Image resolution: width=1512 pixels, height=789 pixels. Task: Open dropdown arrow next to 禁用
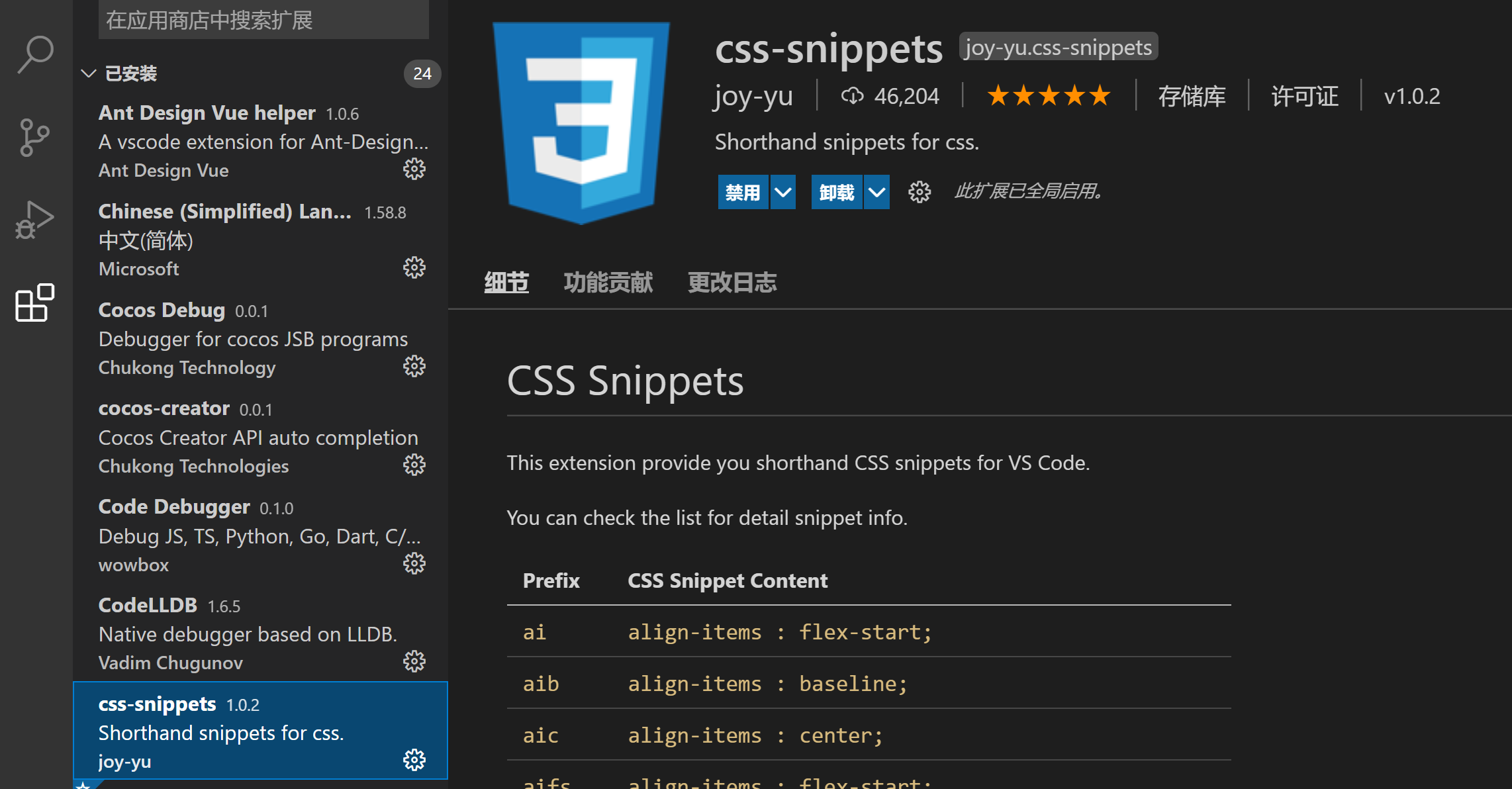tap(783, 193)
